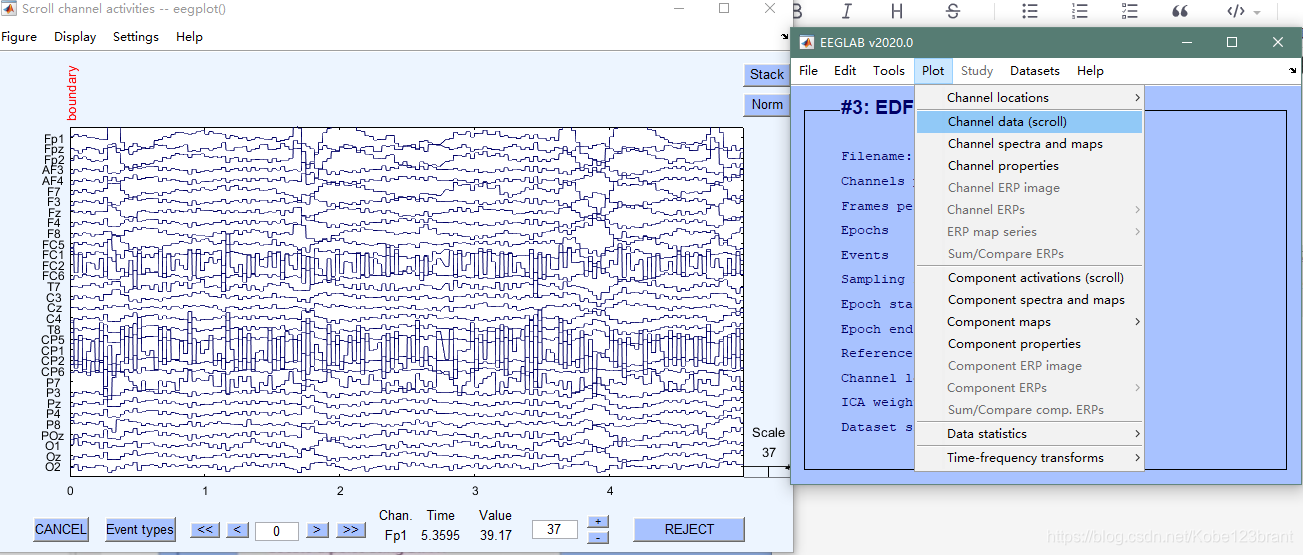Click the POz channel label
Screen dimensions: 1303x555
point(52,435)
